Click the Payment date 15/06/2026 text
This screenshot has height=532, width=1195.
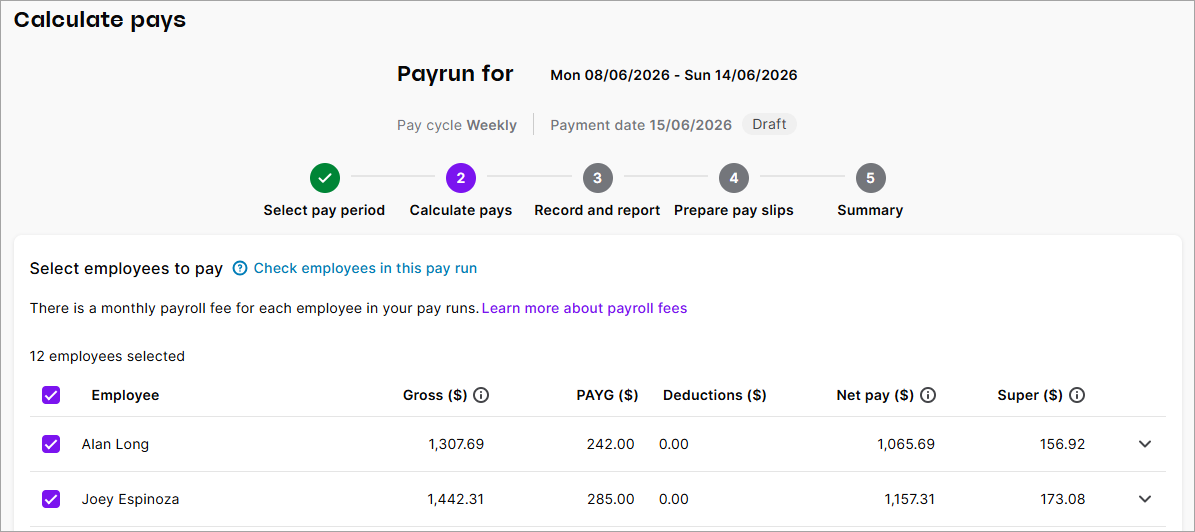pos(641,125)
